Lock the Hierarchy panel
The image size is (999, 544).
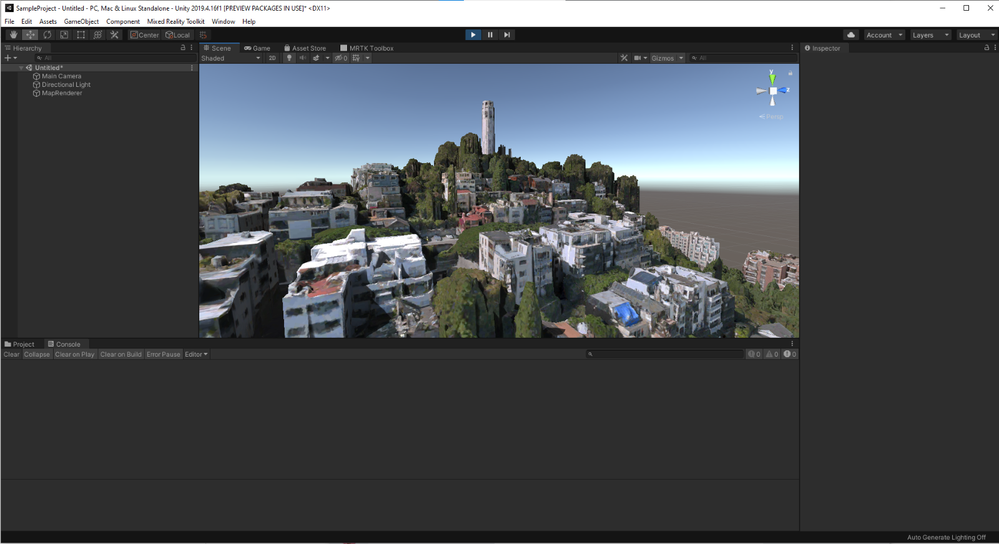click(x=183, y=48)
